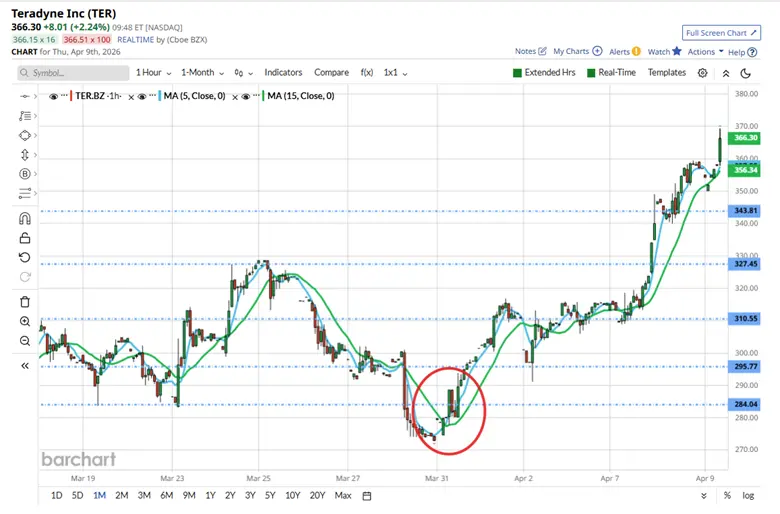Open chart settings gear icon
The height and width of the screenshot is (514, 780).
click(702, 73)
